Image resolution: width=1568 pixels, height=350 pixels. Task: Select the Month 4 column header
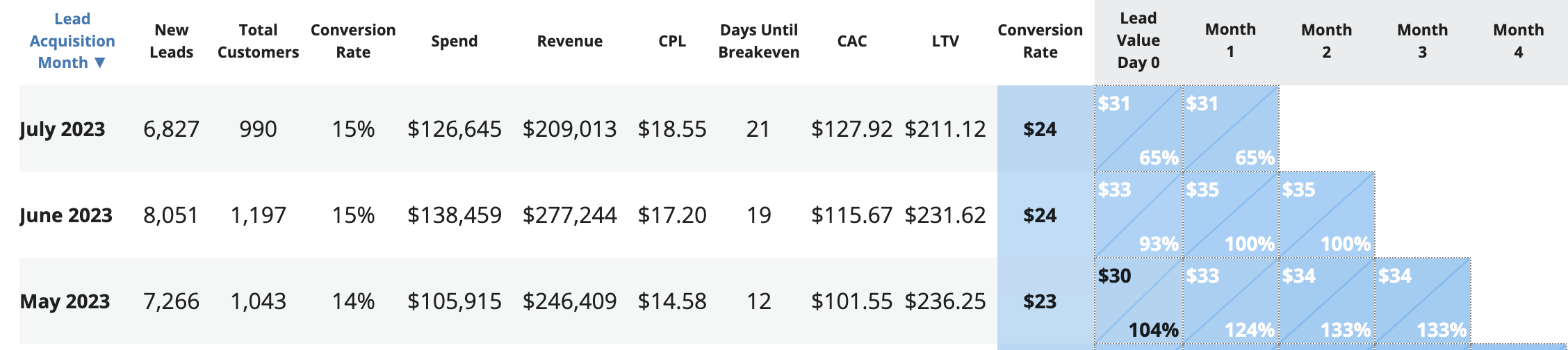[x=1519, y=41]
